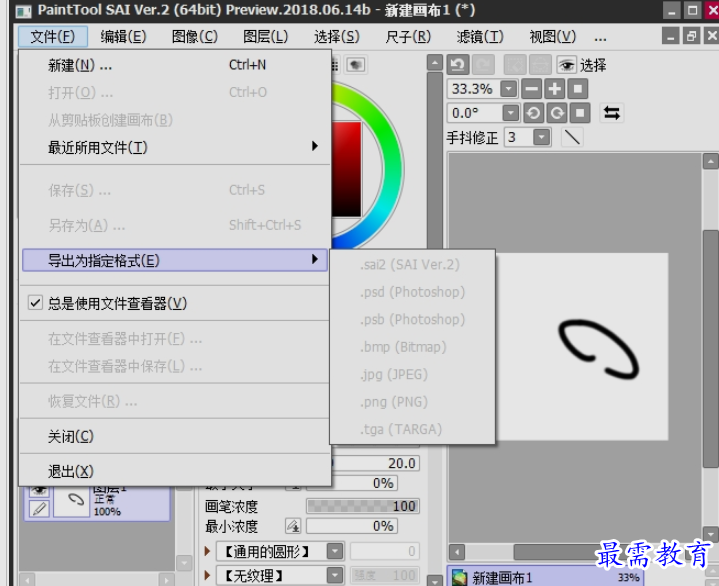Choose 新建(N) from File menu
The width and height of the screenshot is (719, 586).
pyautogui.click(x=175, y=65)
